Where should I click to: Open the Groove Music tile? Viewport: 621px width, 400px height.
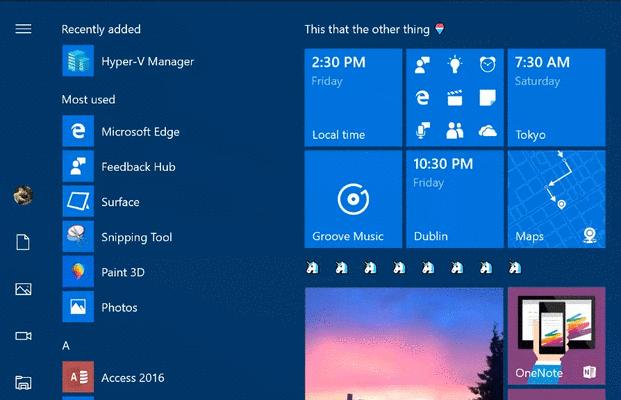(353, 199)
